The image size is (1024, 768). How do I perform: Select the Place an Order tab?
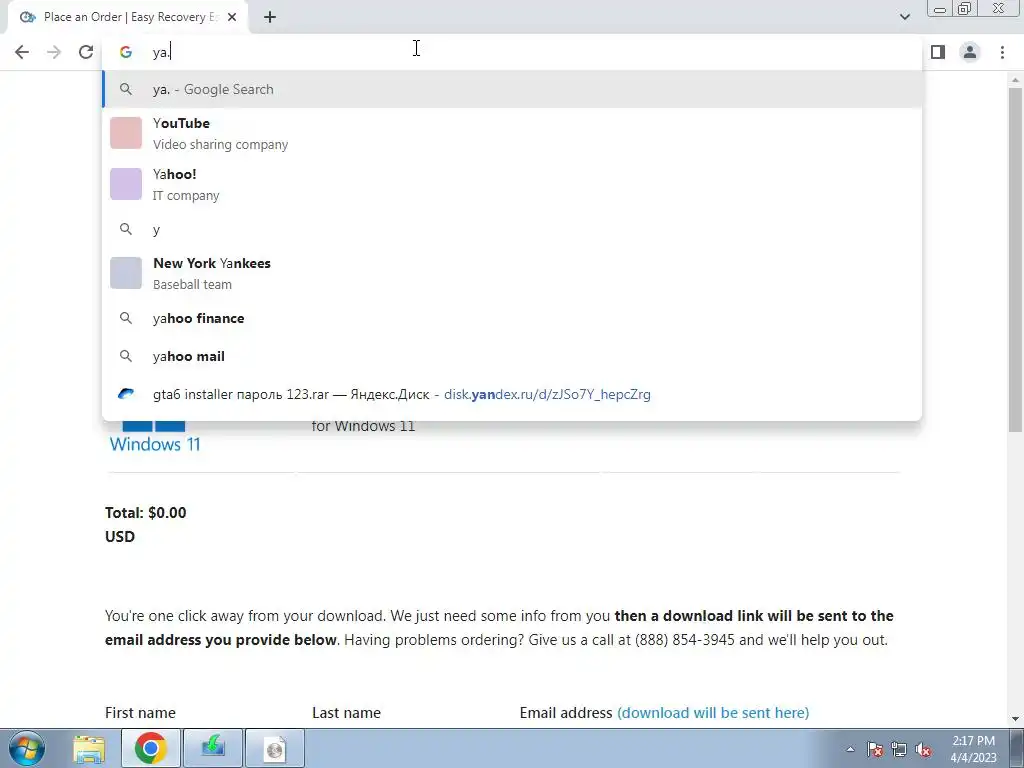[x=127, y=18]
